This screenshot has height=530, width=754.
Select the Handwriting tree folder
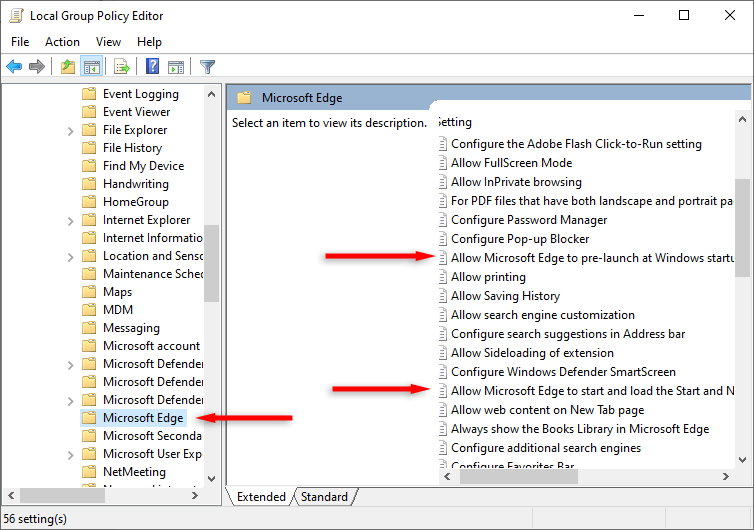coord(136,184)
